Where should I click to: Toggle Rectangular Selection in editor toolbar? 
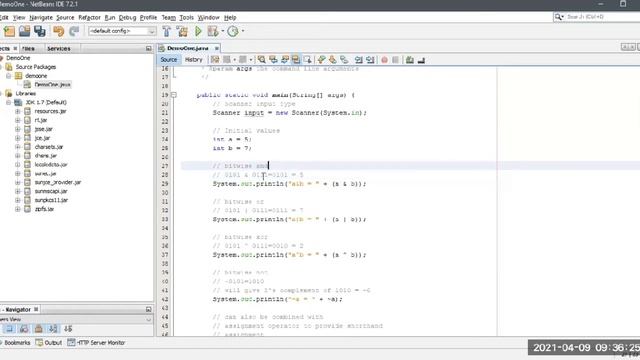point(307,60)
